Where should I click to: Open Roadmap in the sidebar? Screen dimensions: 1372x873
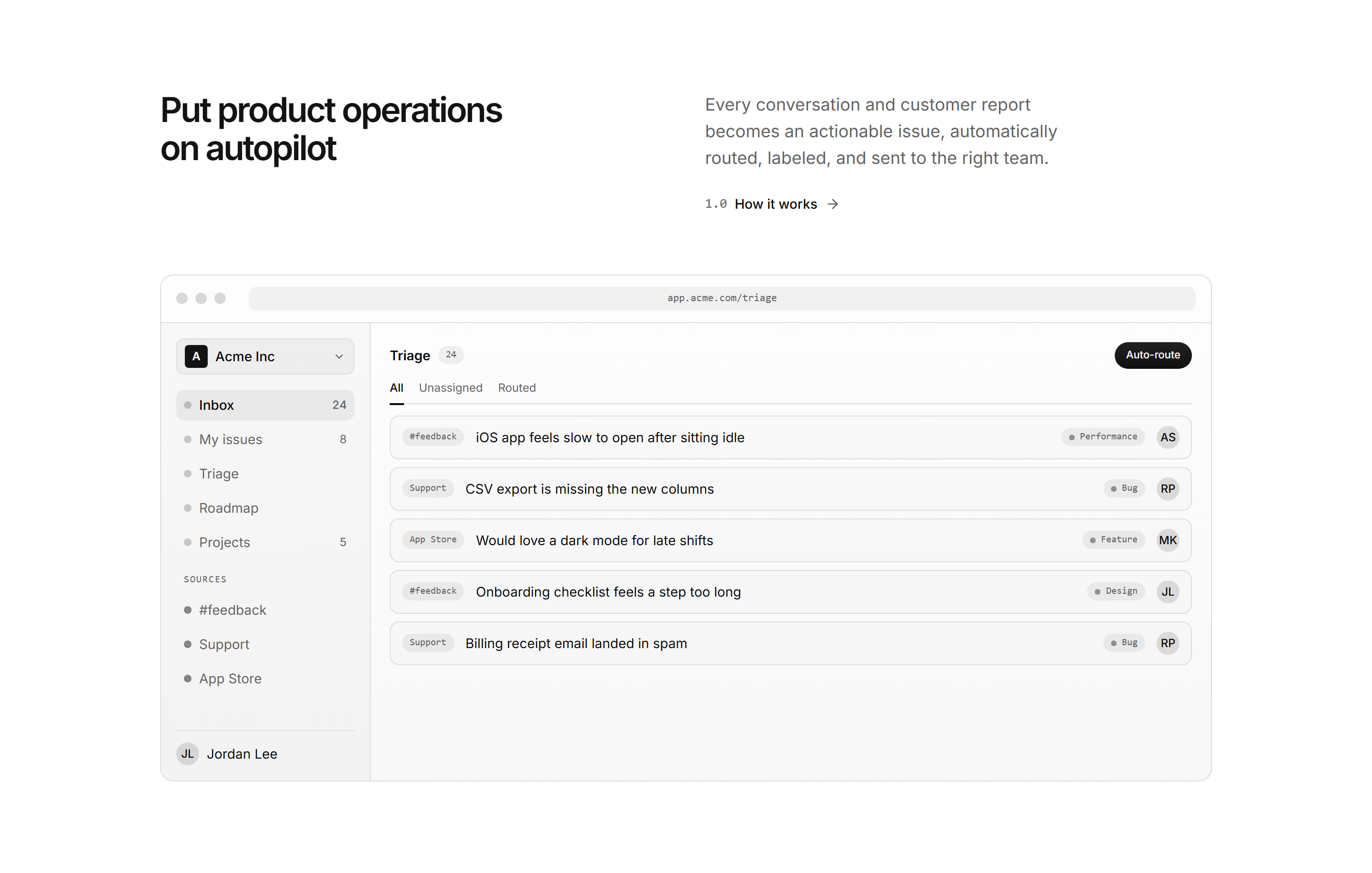265,508
